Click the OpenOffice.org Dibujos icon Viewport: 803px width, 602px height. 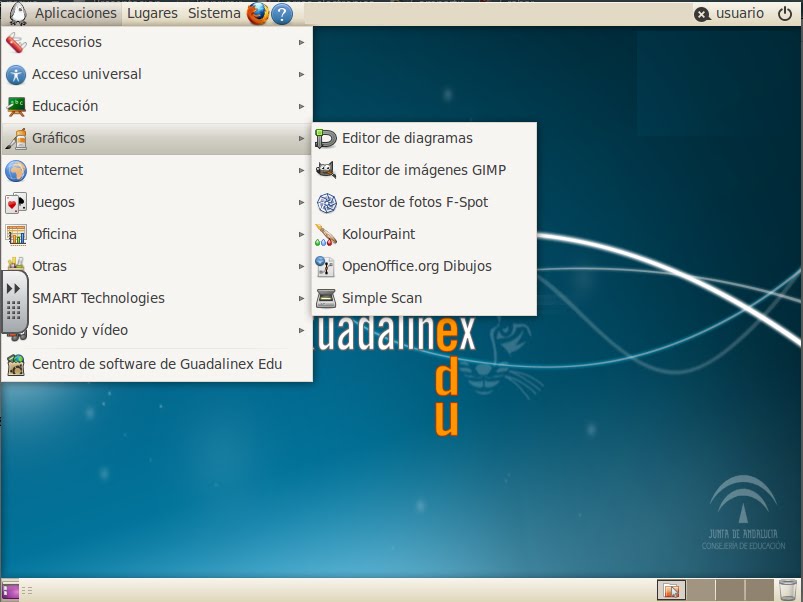pyautogui.click(x=326, y=266)
